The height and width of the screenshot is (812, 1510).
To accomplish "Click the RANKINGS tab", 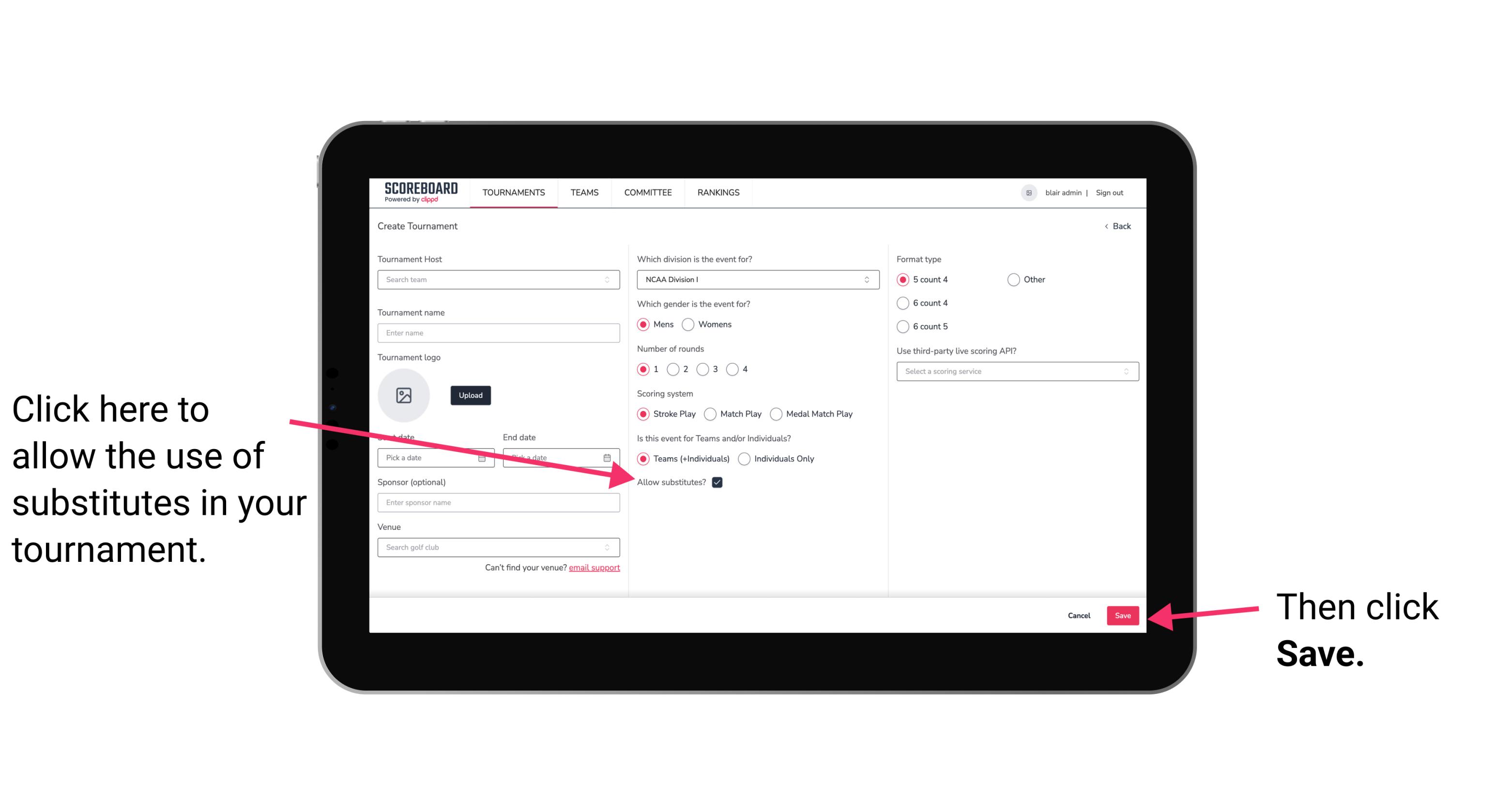I will pos(719,193).
